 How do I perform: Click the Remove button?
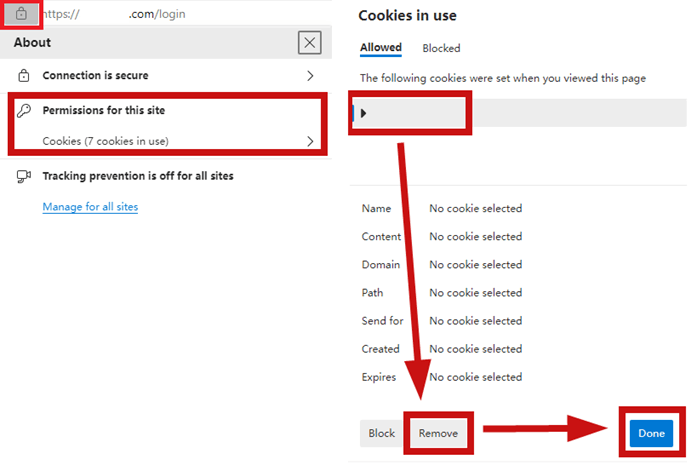pos(438,433)
